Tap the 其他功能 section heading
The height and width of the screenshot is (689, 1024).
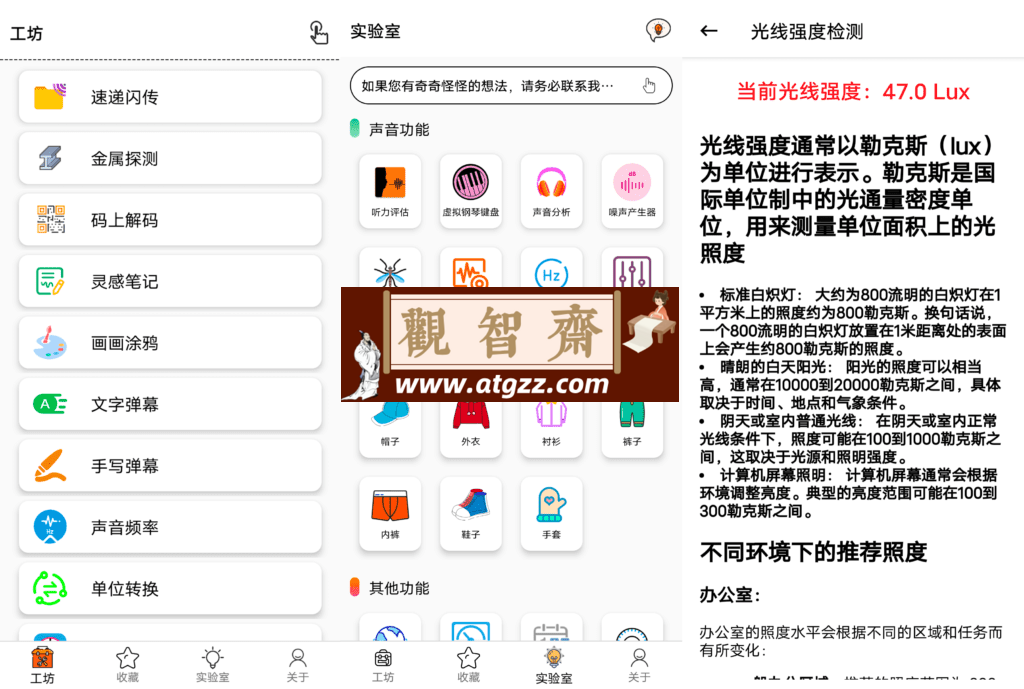pos(399,588)
